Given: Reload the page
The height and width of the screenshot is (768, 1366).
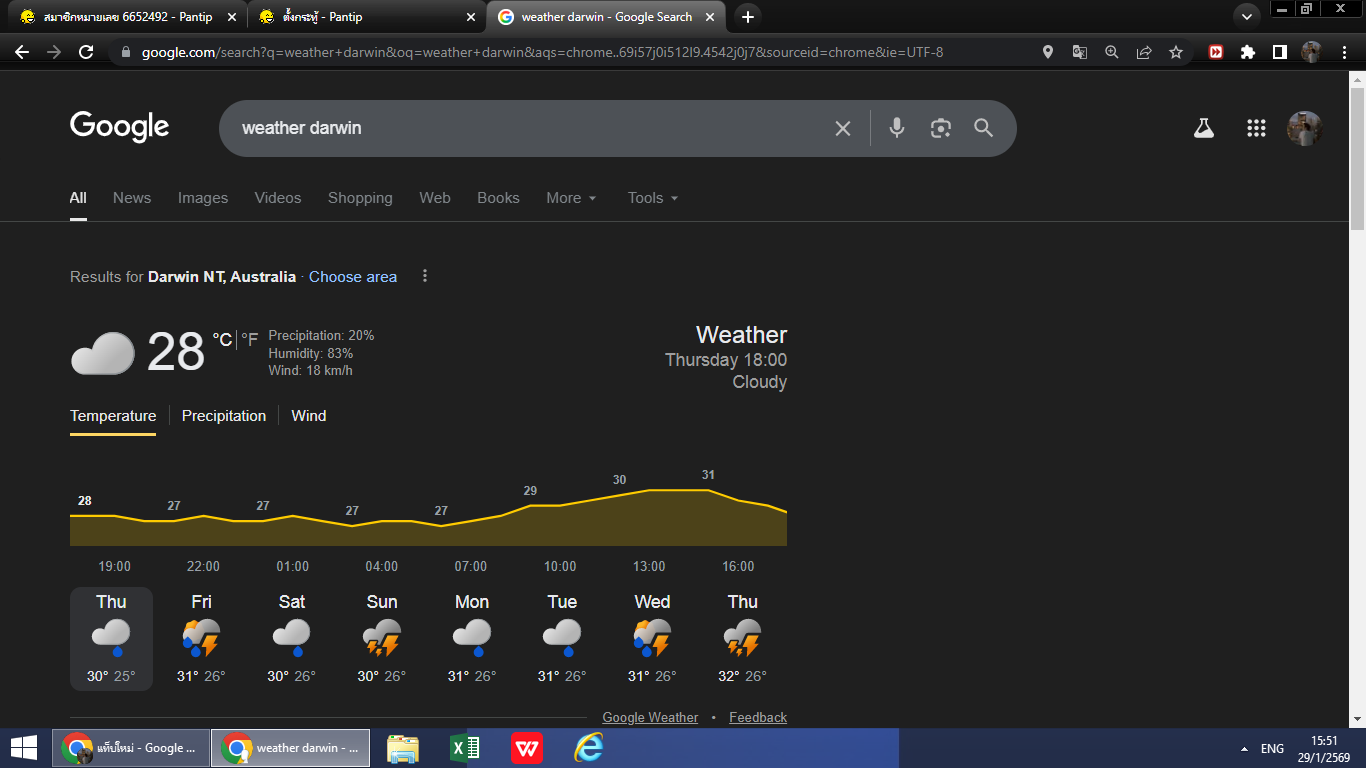Looking at the screenshot, I should [x=86, y=52].
